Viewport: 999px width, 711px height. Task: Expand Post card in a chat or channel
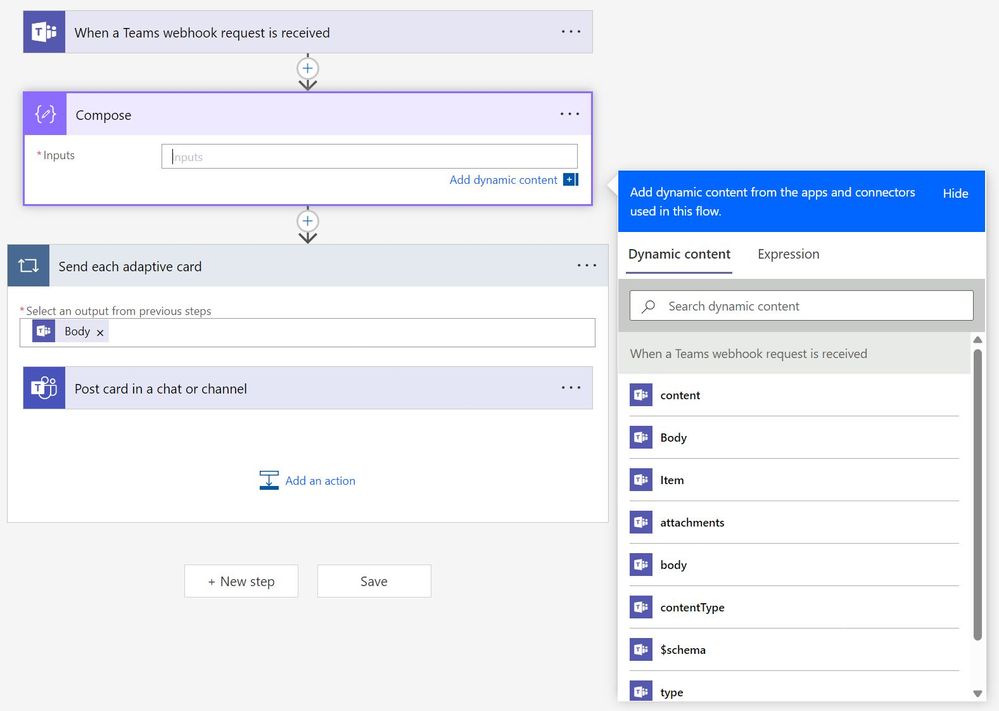pos(308,388)
